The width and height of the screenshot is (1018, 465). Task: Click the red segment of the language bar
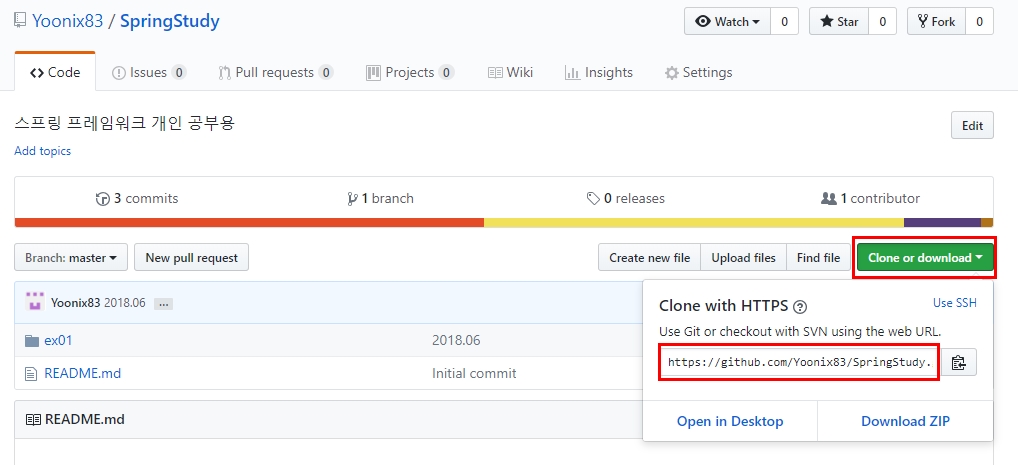[x=249, y=223]
